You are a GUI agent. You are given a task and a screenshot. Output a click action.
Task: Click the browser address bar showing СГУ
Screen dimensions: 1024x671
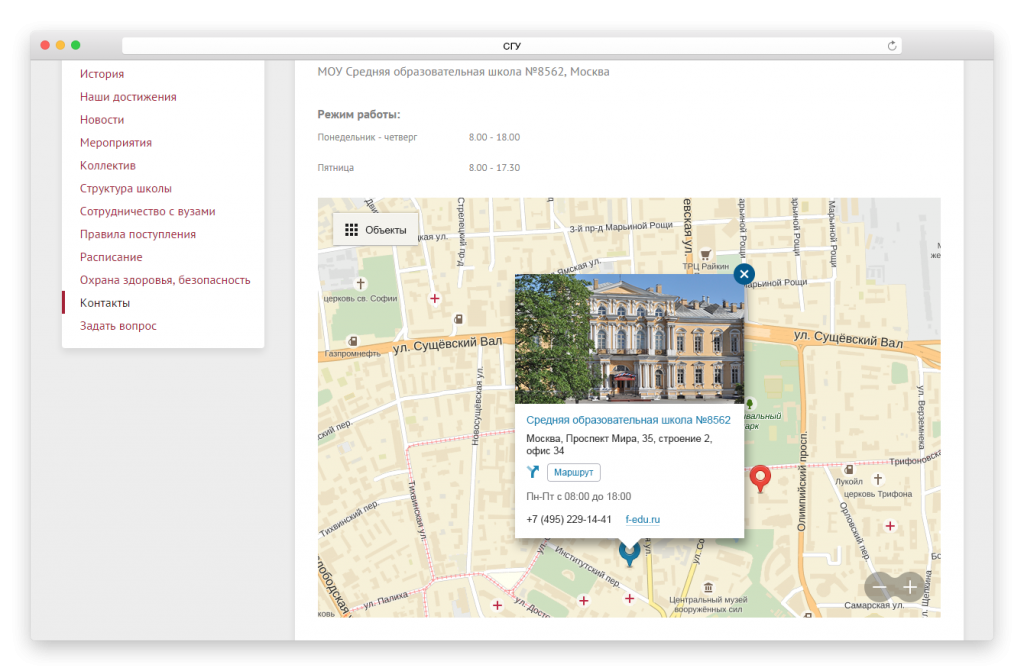512,46
